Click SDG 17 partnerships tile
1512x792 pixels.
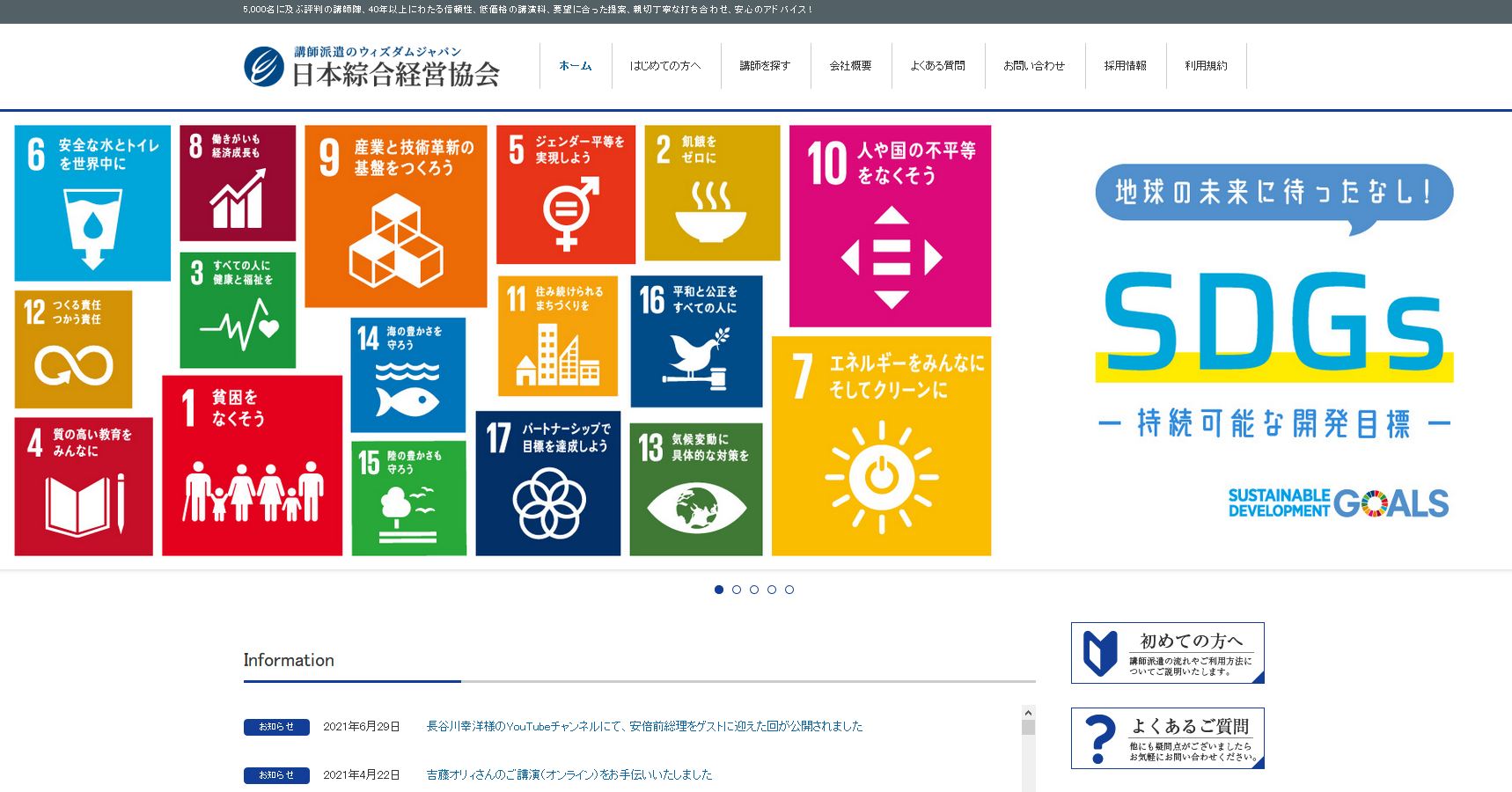tap(548, 483)
